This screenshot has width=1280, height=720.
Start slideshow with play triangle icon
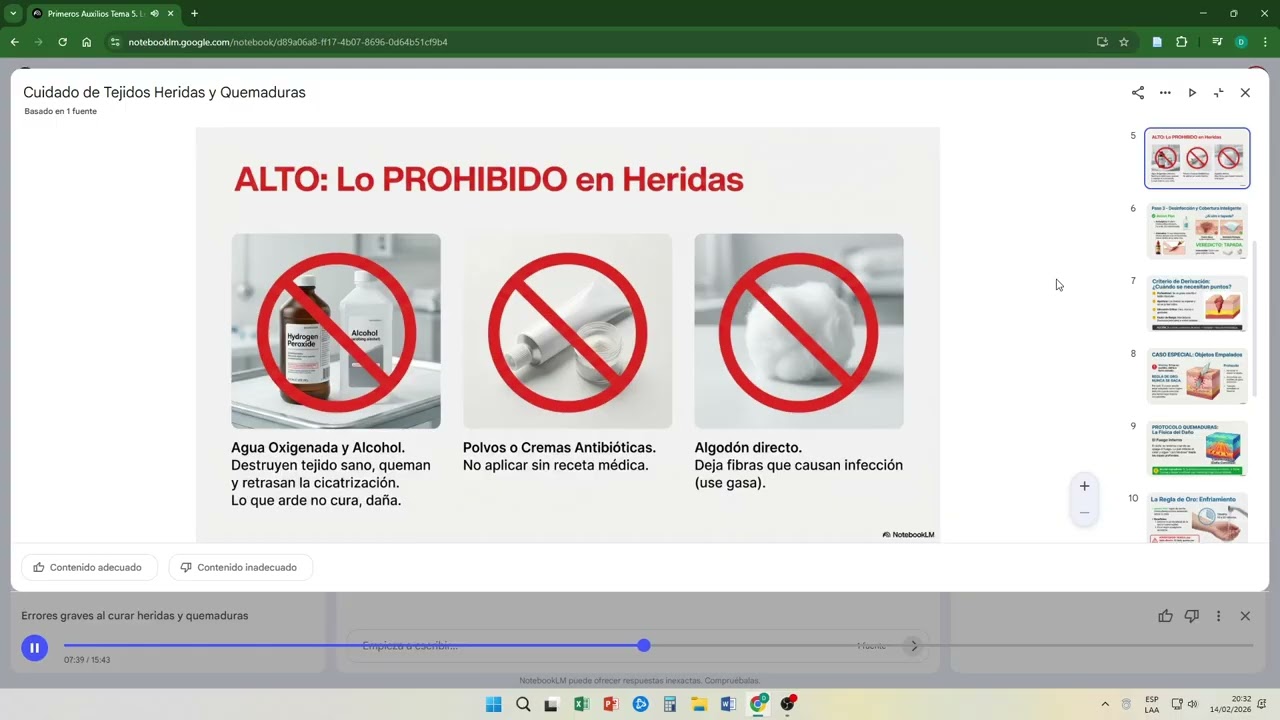click(x=1192, y=92)
